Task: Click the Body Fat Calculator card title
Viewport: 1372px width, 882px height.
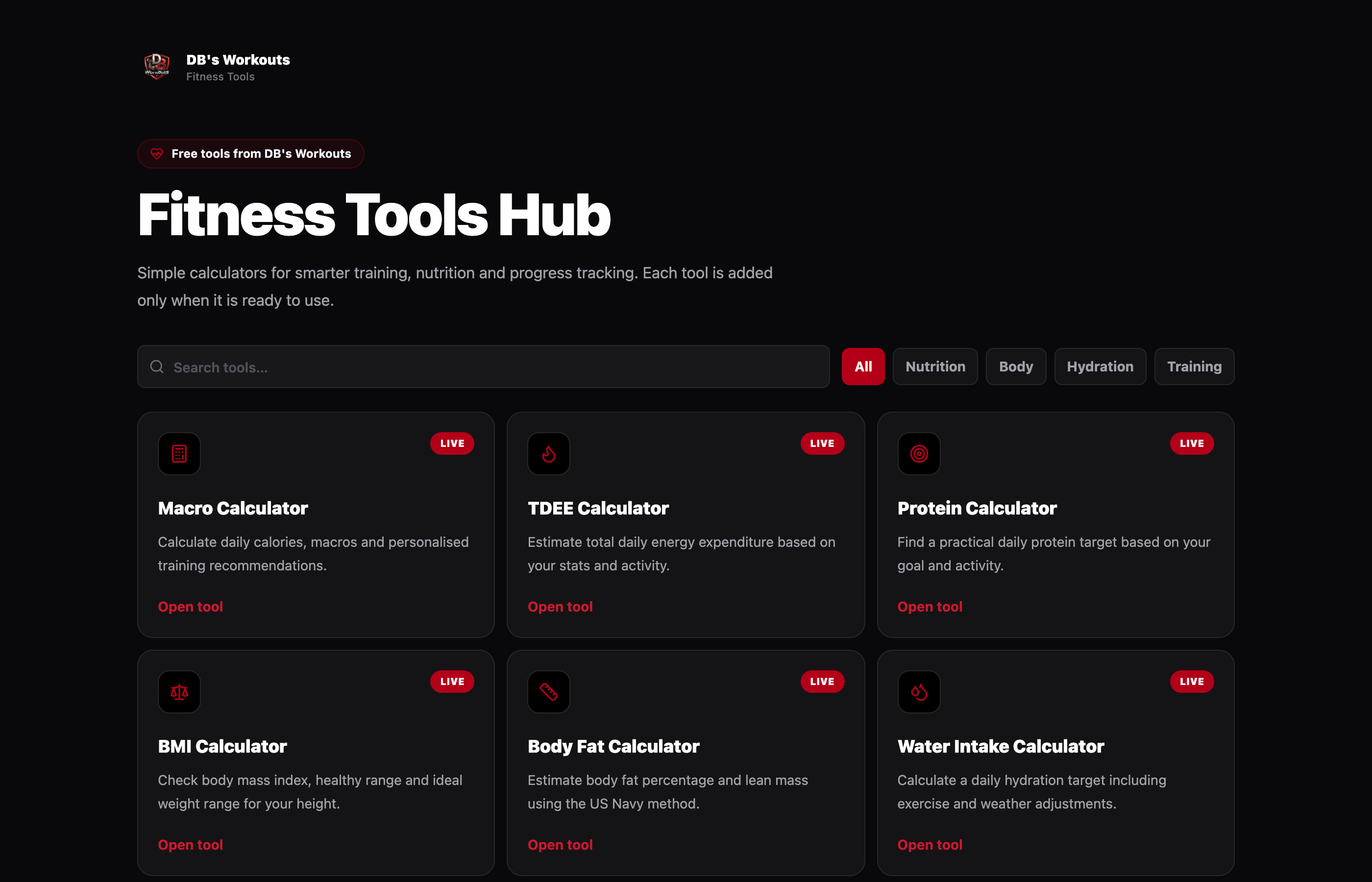Action: point(613,746)
